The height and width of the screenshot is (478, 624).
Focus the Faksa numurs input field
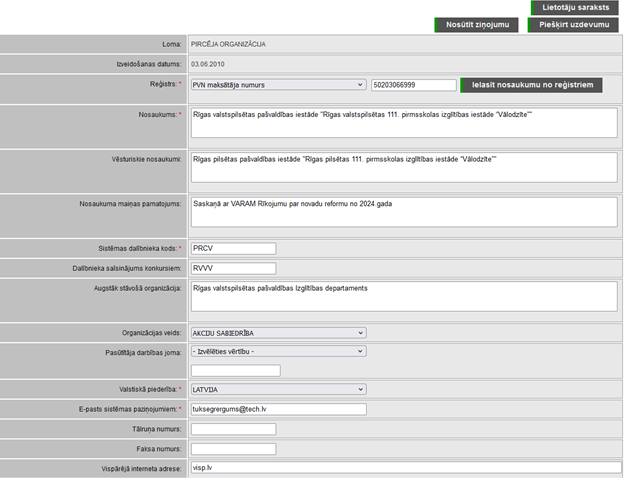pos(233,448)
